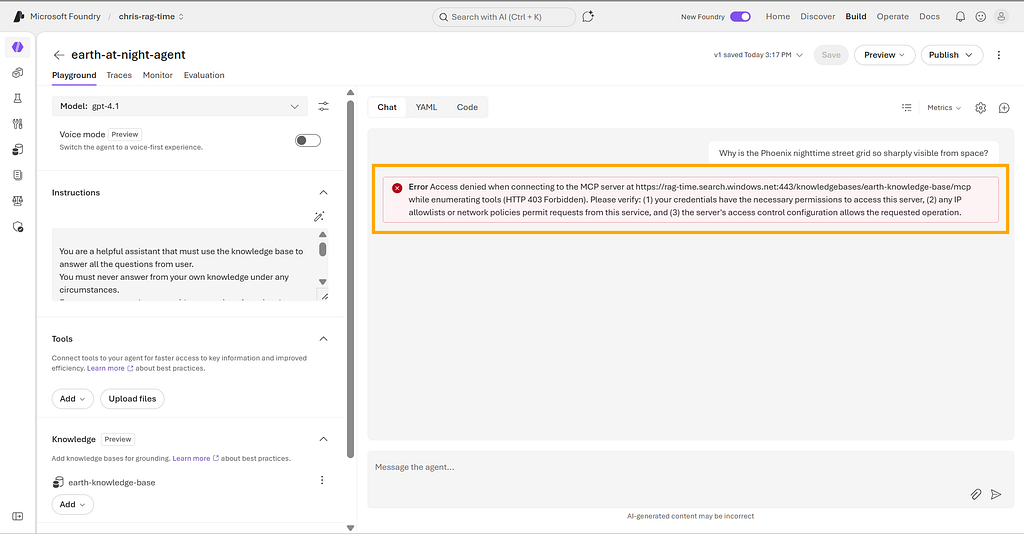Click the Save button
The image size is (1024, 534).
coord(831,55)
